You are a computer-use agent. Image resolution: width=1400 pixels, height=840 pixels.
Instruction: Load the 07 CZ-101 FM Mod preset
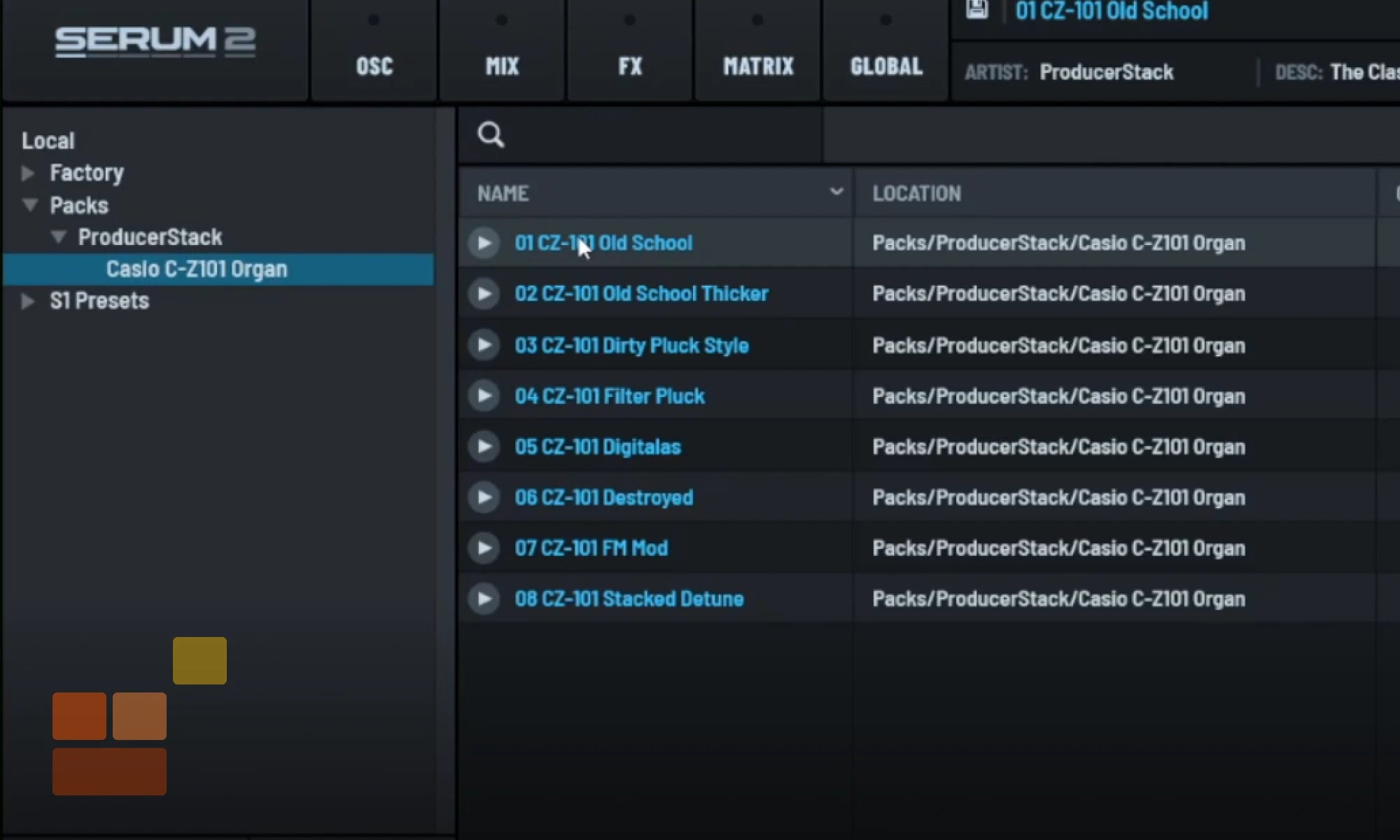591,548
